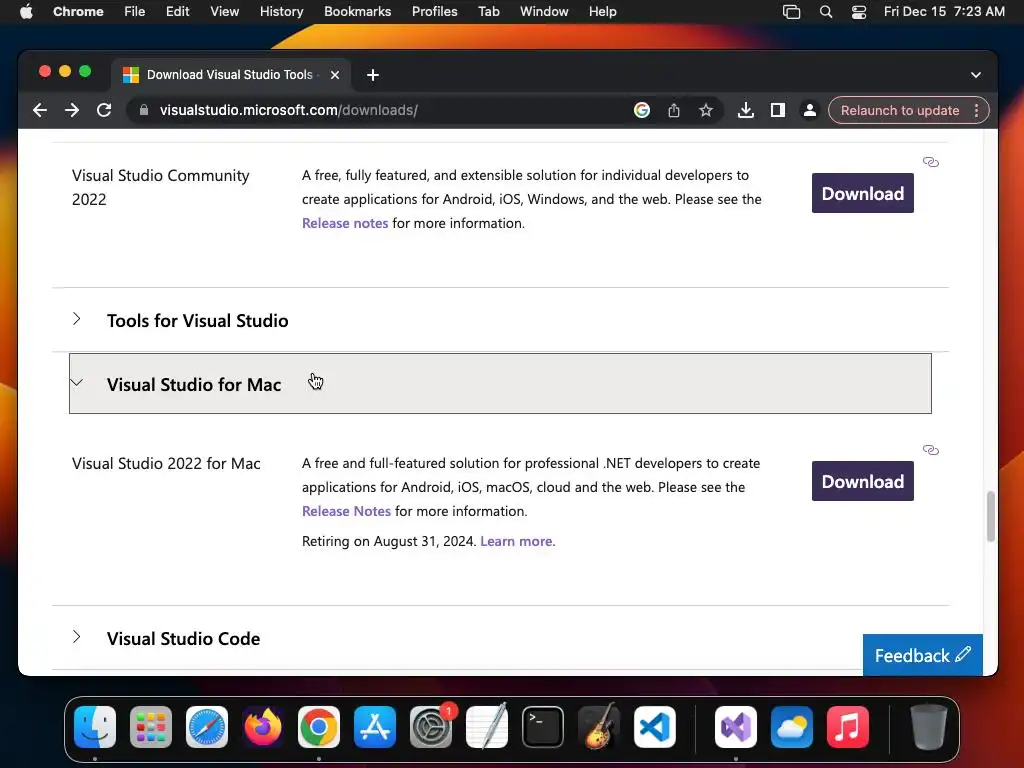Open the Chrome app menu
Viewport: 1024px width, 768px height.
tap(78, 12)
